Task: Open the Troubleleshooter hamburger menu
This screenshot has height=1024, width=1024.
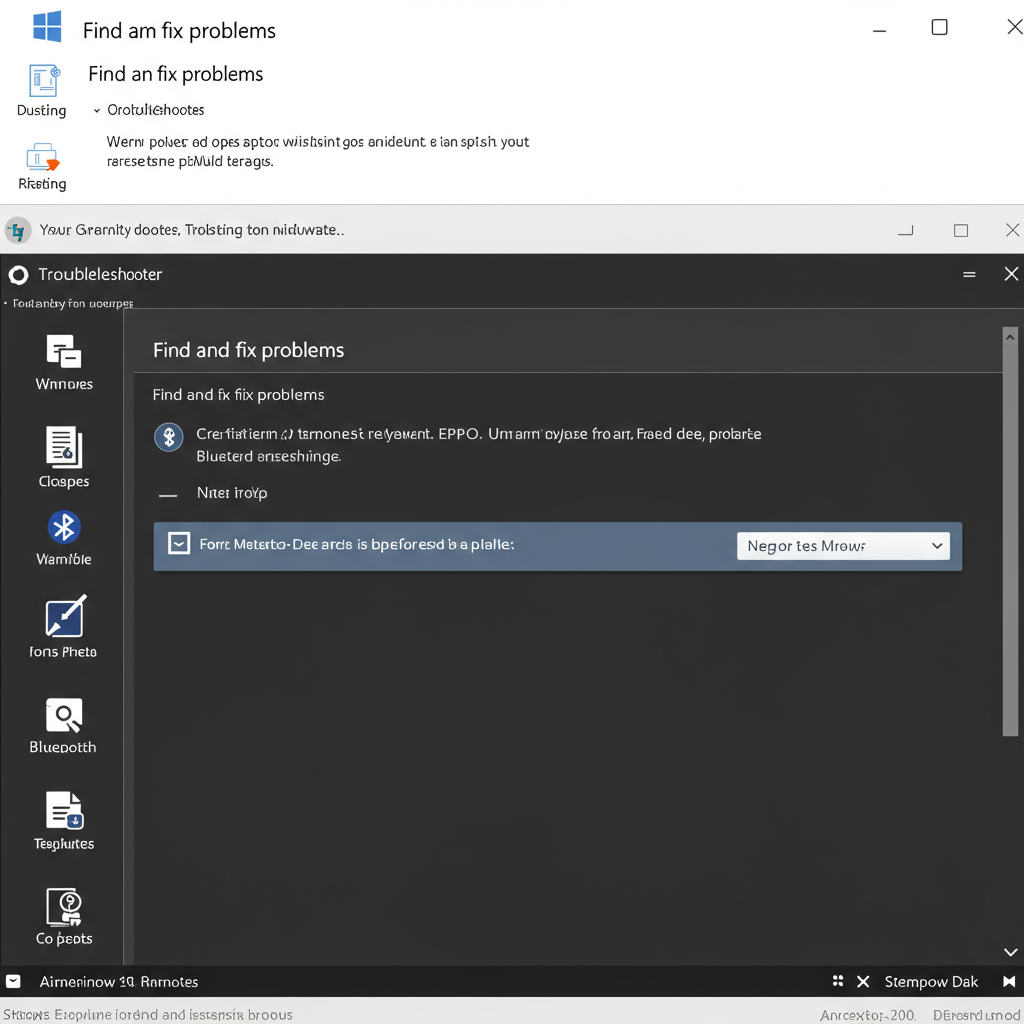Action: 969,275
